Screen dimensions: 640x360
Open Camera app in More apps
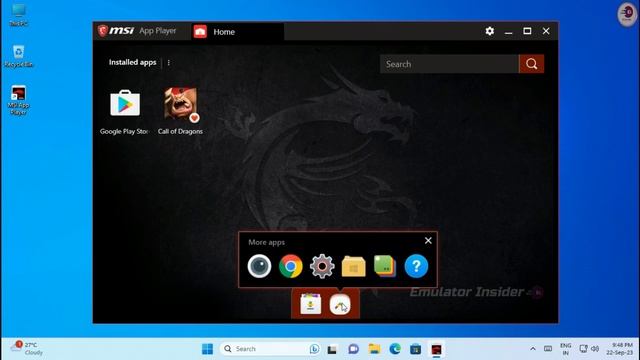pos(259,266)
